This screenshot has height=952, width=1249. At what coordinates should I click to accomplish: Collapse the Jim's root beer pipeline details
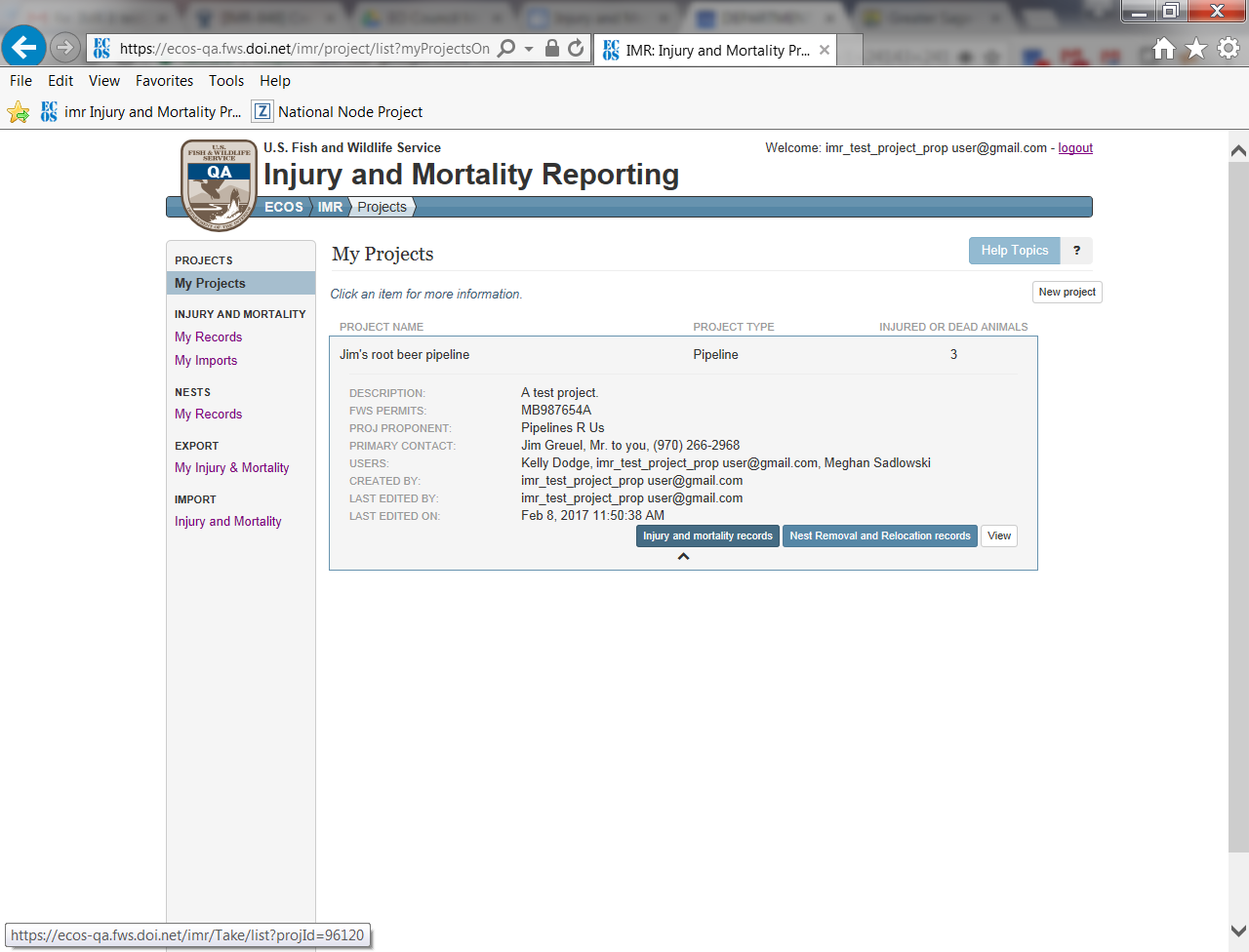coord(683,557)
